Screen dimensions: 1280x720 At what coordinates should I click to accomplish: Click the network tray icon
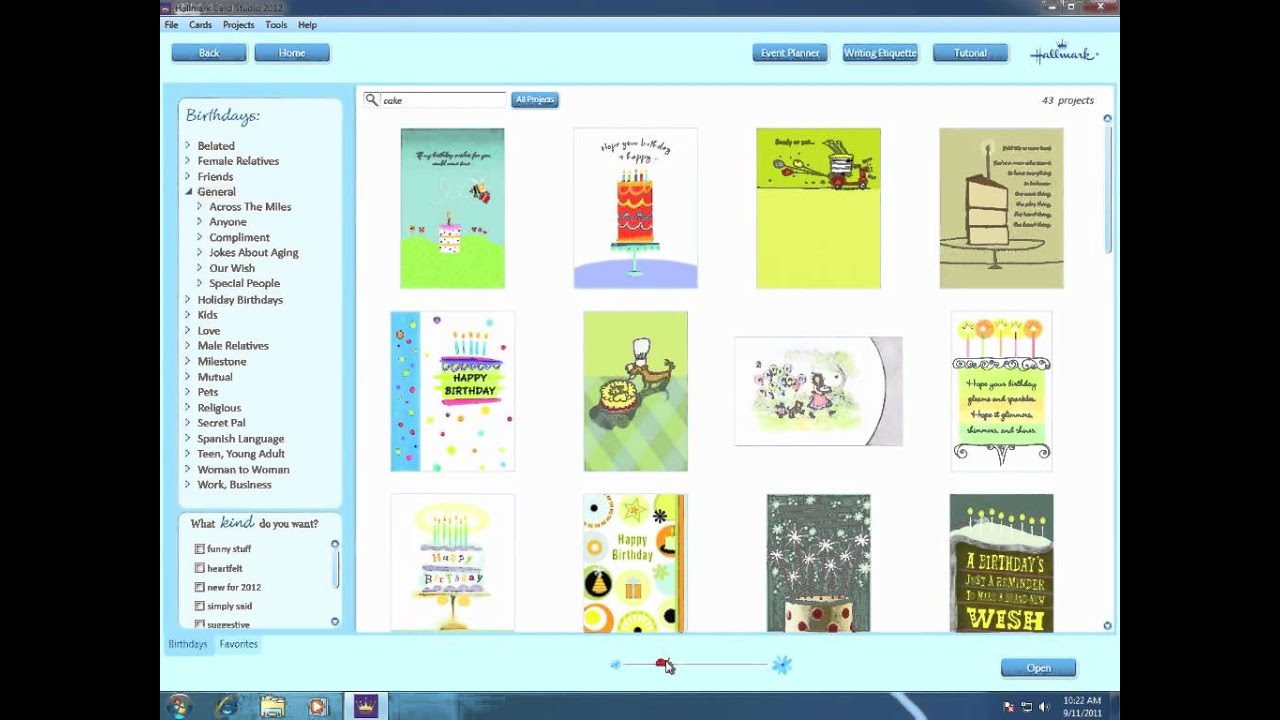coord(1026,707)
